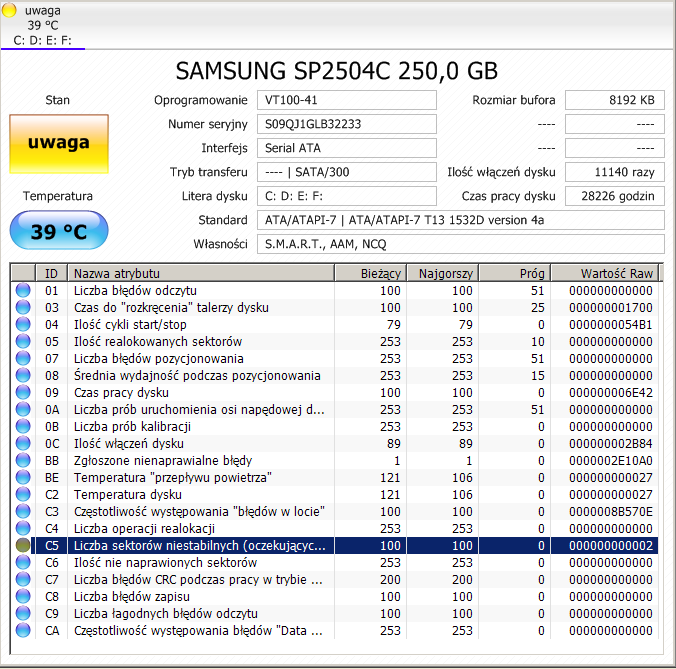676x669 pixels.
Task: Click the status orb of row 09
Action: coord(23,392)
